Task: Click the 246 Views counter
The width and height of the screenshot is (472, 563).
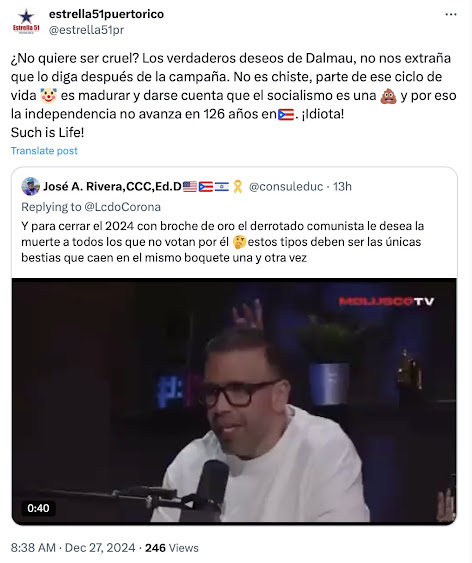Action: point(172,548)
